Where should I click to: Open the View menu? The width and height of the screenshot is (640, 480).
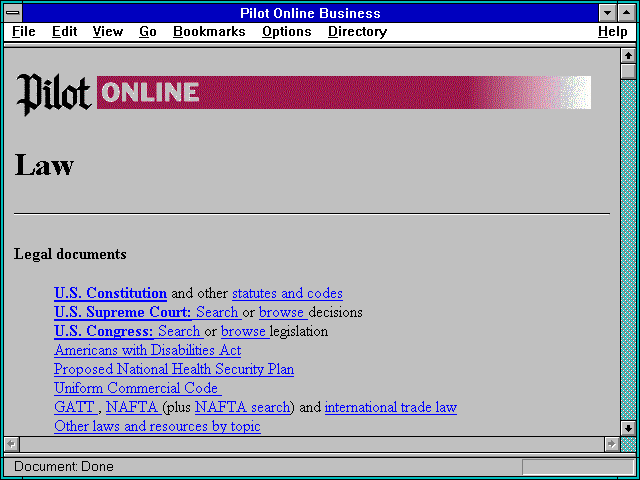point(108,31)
